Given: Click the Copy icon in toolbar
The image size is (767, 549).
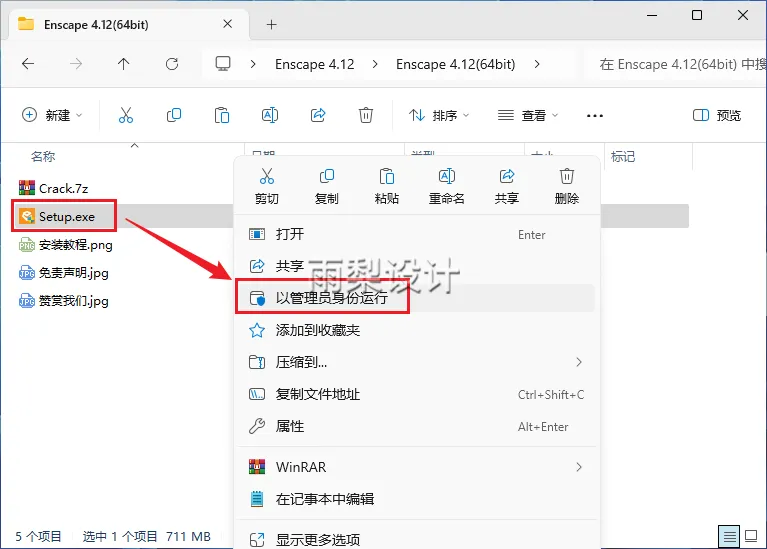Looking at the screenshot, I should point(174,115).
